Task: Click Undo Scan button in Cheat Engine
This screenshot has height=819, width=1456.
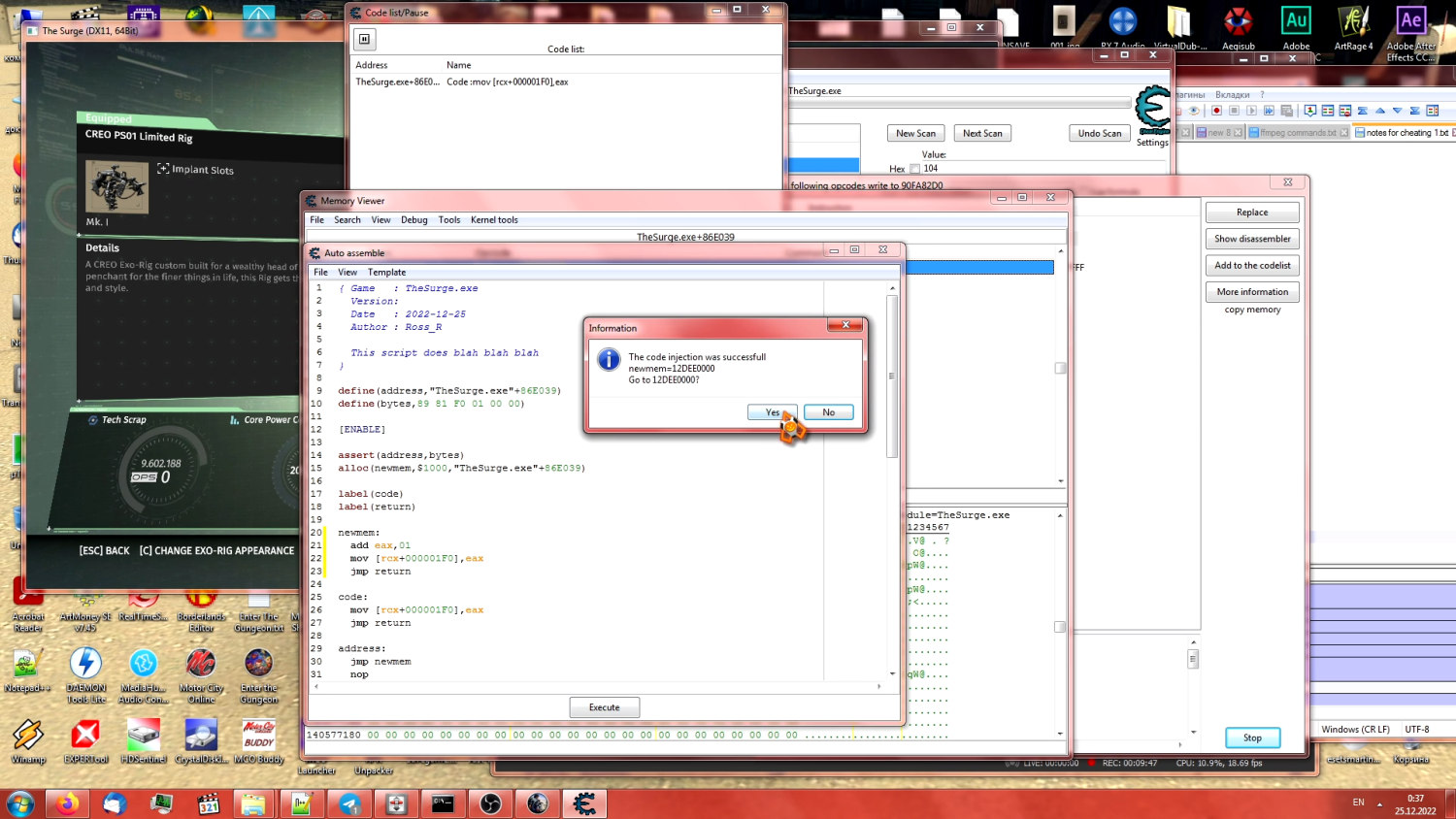Action: coord(1099,133)
